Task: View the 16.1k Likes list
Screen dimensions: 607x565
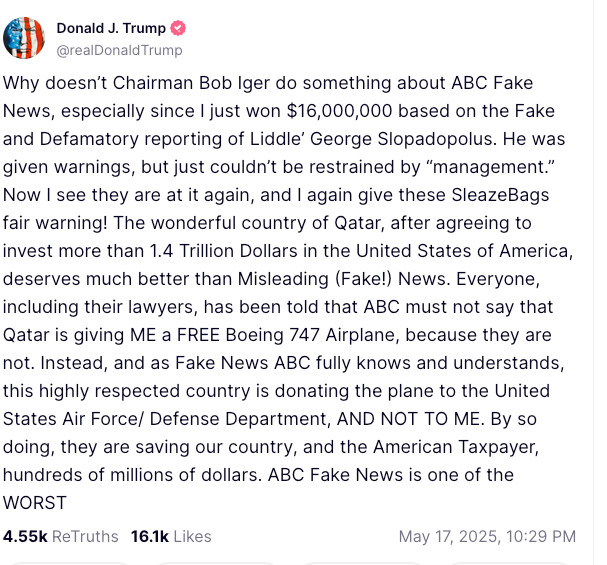Action: coord(171,536)
